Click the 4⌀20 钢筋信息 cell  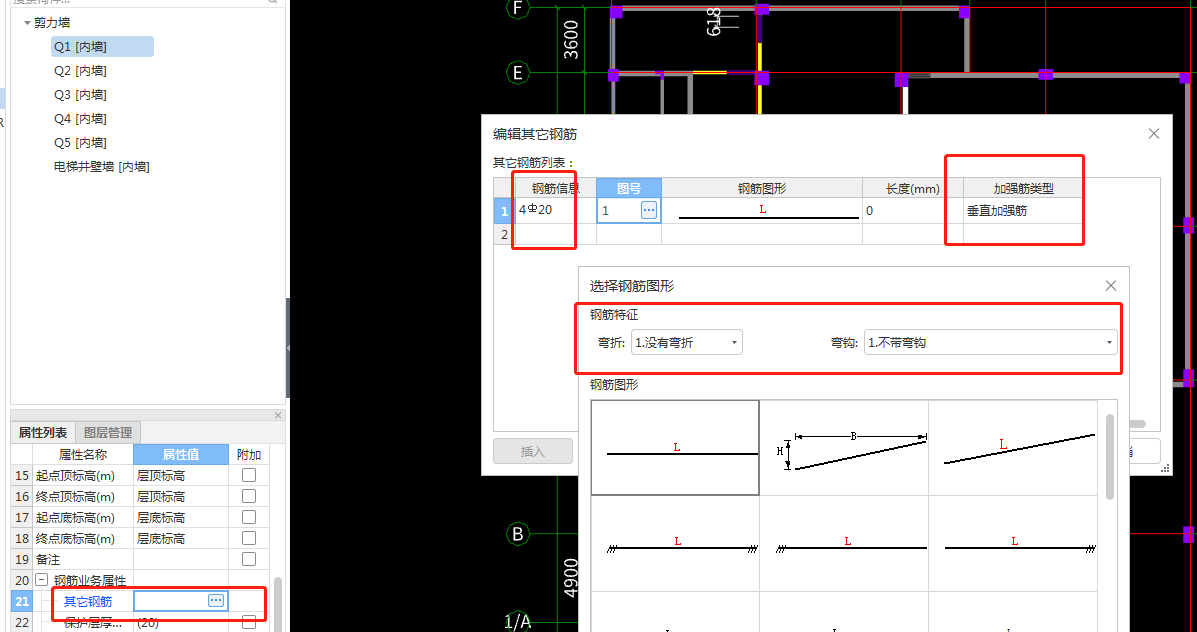pos(556,211)
